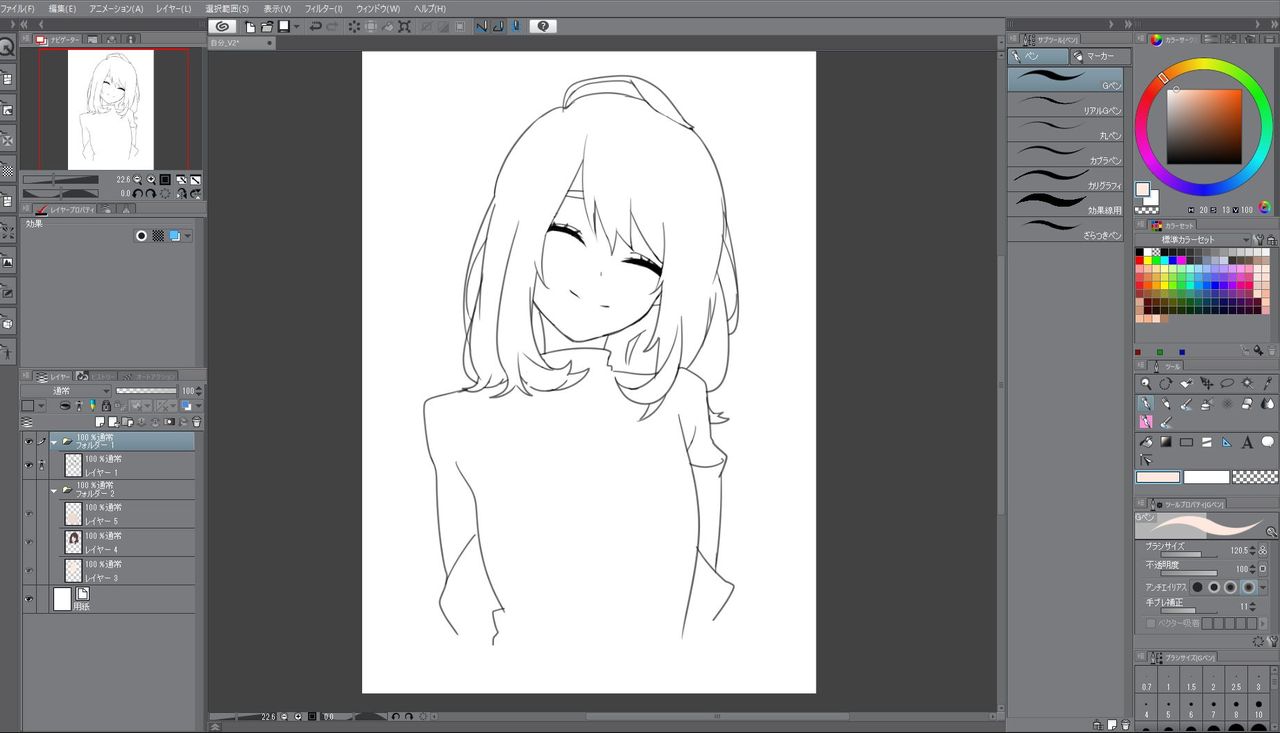Enable the ベクター吸着 checkbox

click(x=1151, y=623)
